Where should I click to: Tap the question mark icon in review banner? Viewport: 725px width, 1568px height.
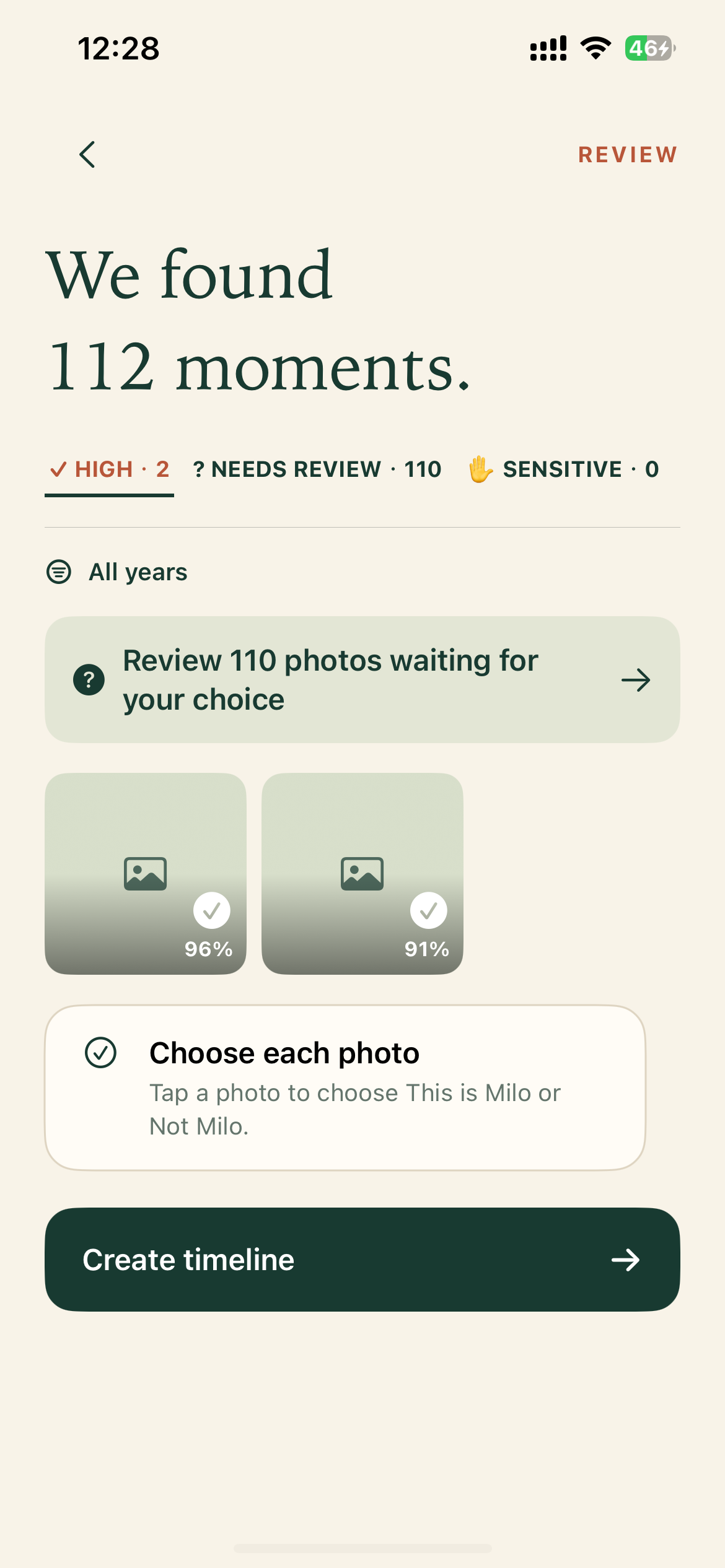(89, 680)
